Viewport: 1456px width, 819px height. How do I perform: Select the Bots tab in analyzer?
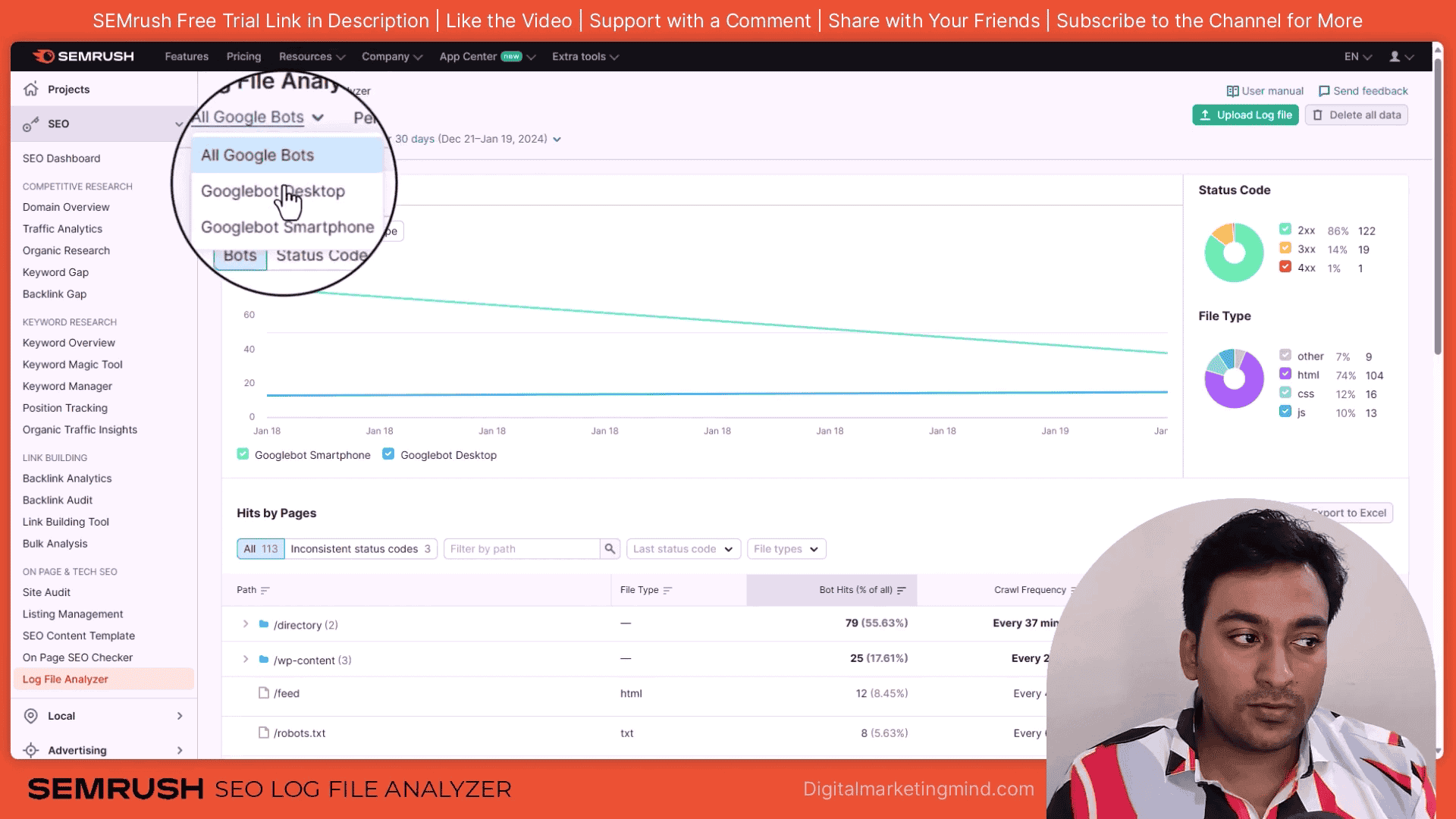point(240,256)
